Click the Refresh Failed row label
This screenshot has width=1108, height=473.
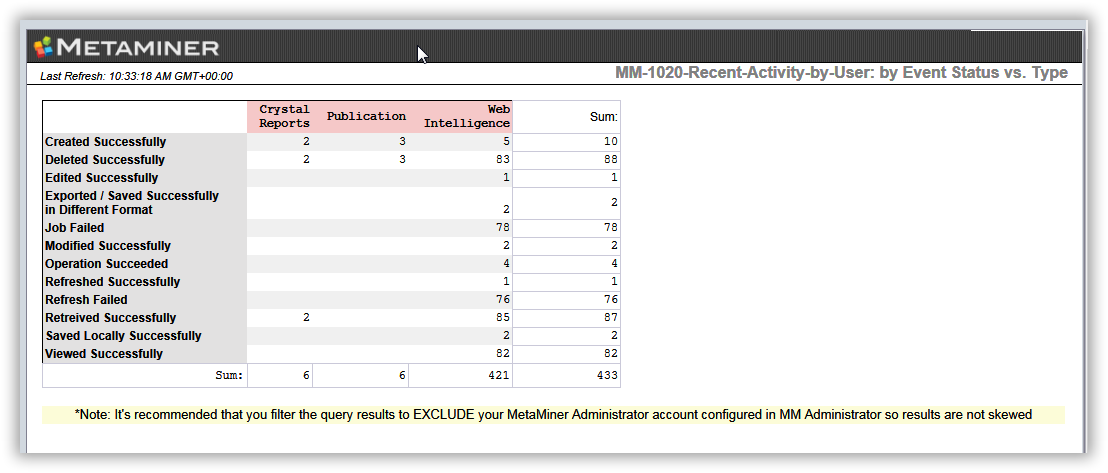86,300
